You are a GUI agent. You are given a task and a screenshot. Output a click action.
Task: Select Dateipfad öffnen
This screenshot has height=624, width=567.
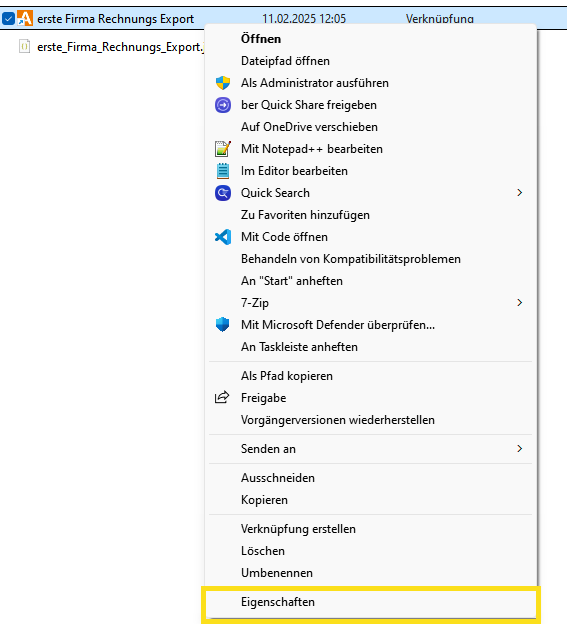(370, 61)
